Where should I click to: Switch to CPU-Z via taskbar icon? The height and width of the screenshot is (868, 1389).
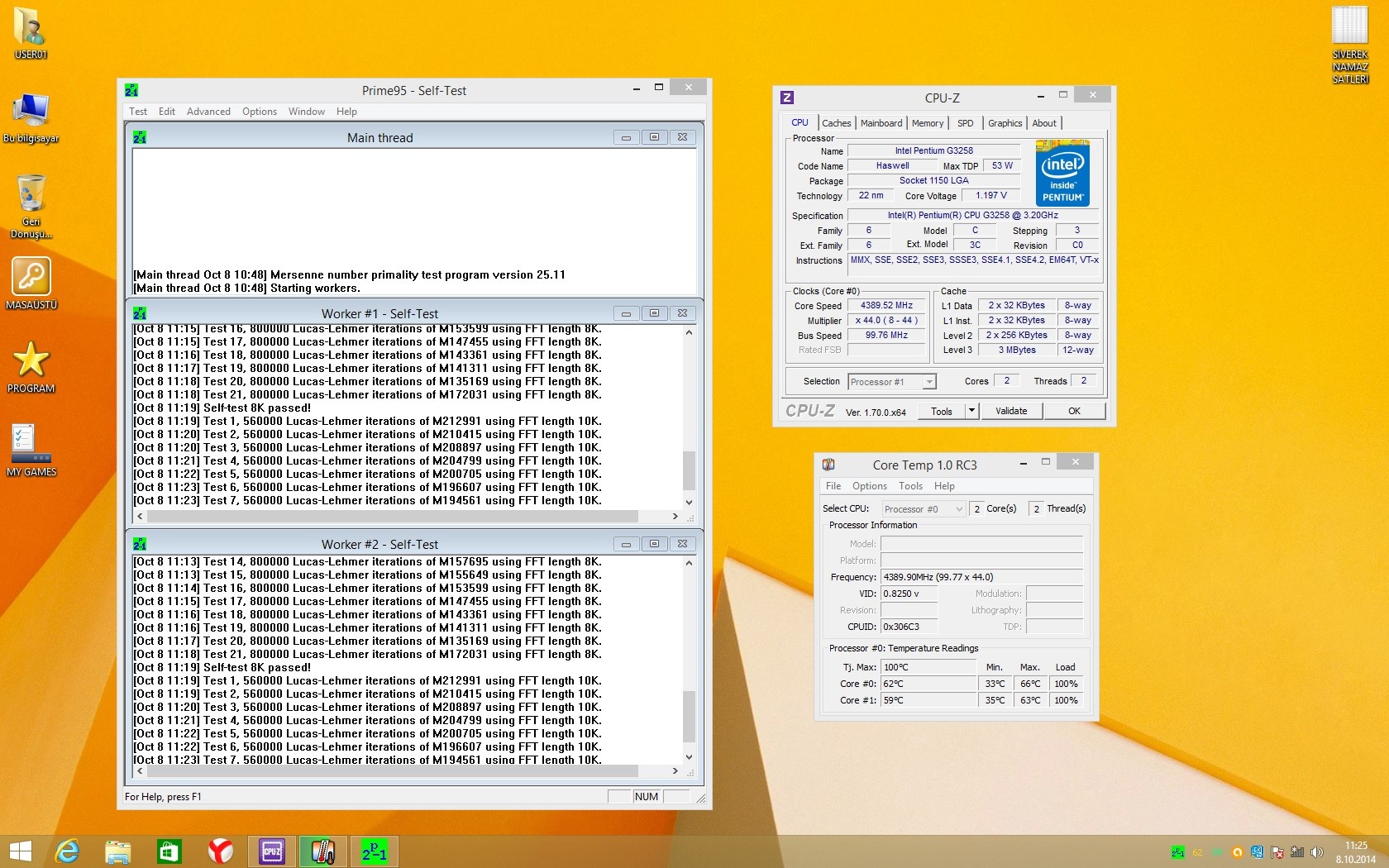(x=272, y=851)
